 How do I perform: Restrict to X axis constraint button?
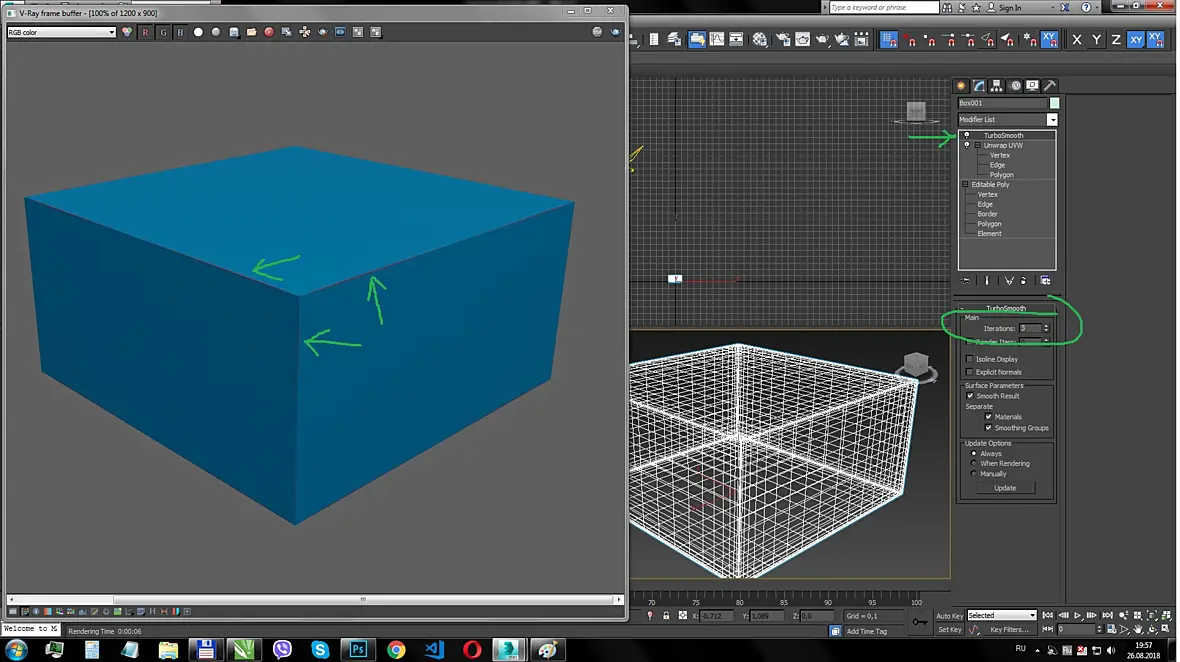pyautogui.click(x=1077, y=40)
